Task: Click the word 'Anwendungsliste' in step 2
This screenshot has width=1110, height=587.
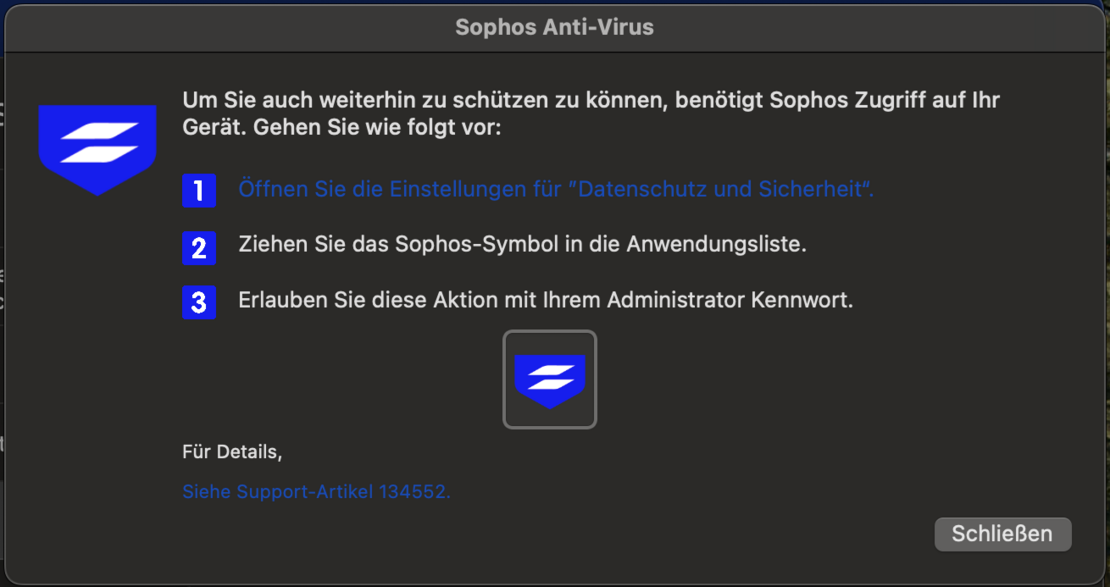Action: pyautogui.click(x=716, y=244)
